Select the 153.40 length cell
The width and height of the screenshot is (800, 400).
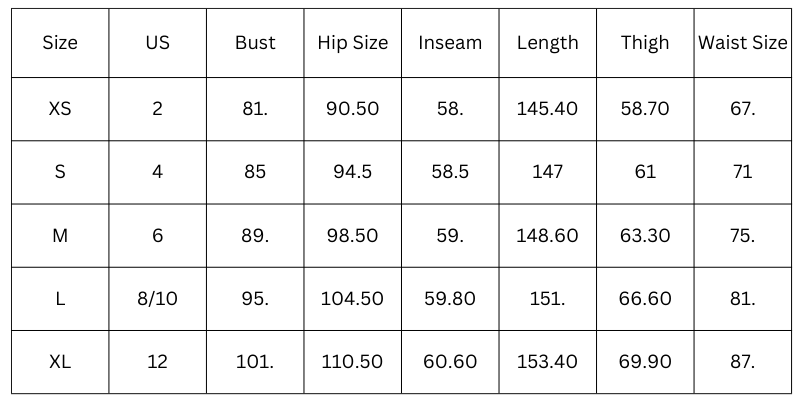point(547,361)
